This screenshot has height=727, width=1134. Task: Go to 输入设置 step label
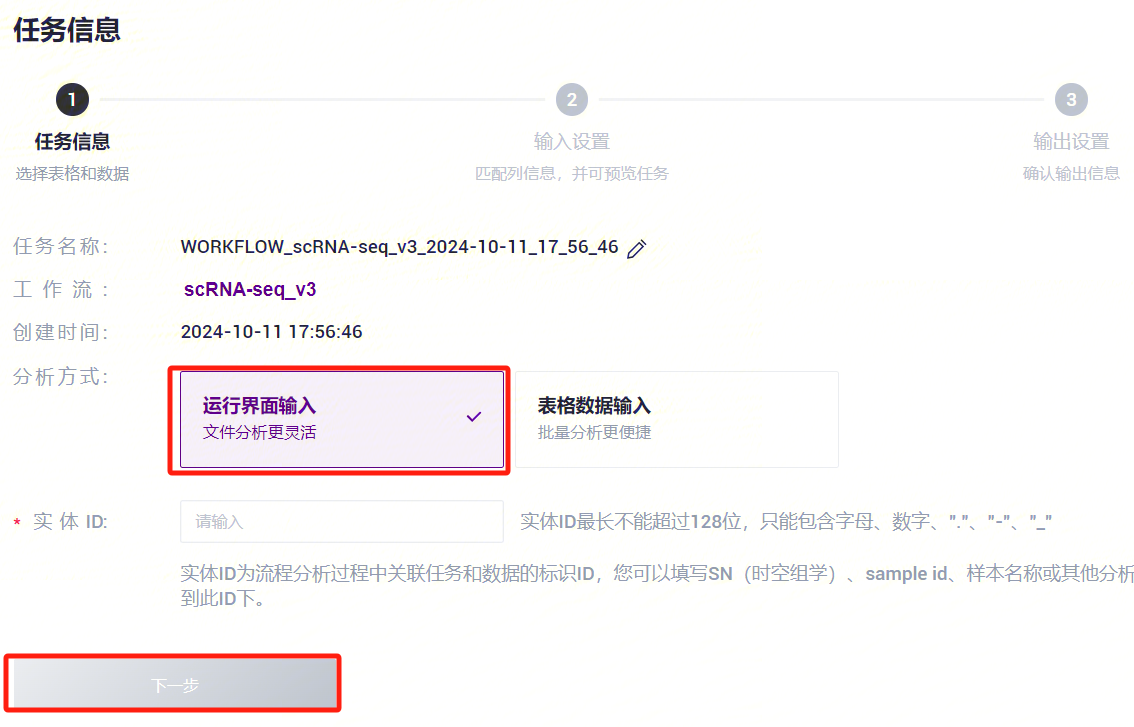[x=571, y=142]
